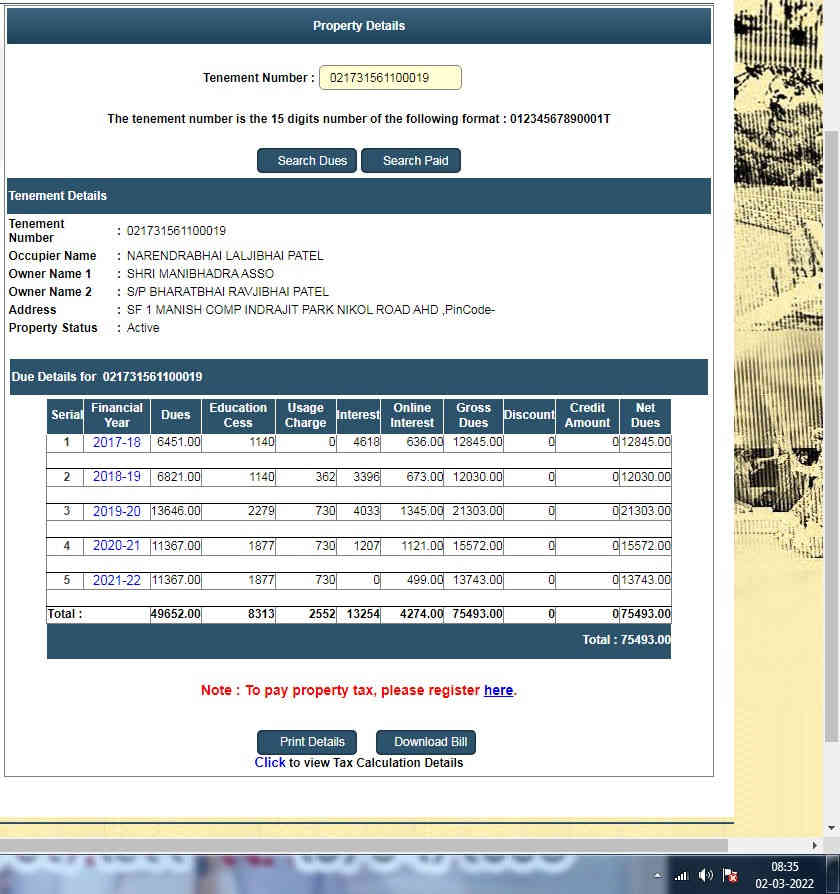
Task: Open the 2017-18 financial year link
Action: coord(117,442)
